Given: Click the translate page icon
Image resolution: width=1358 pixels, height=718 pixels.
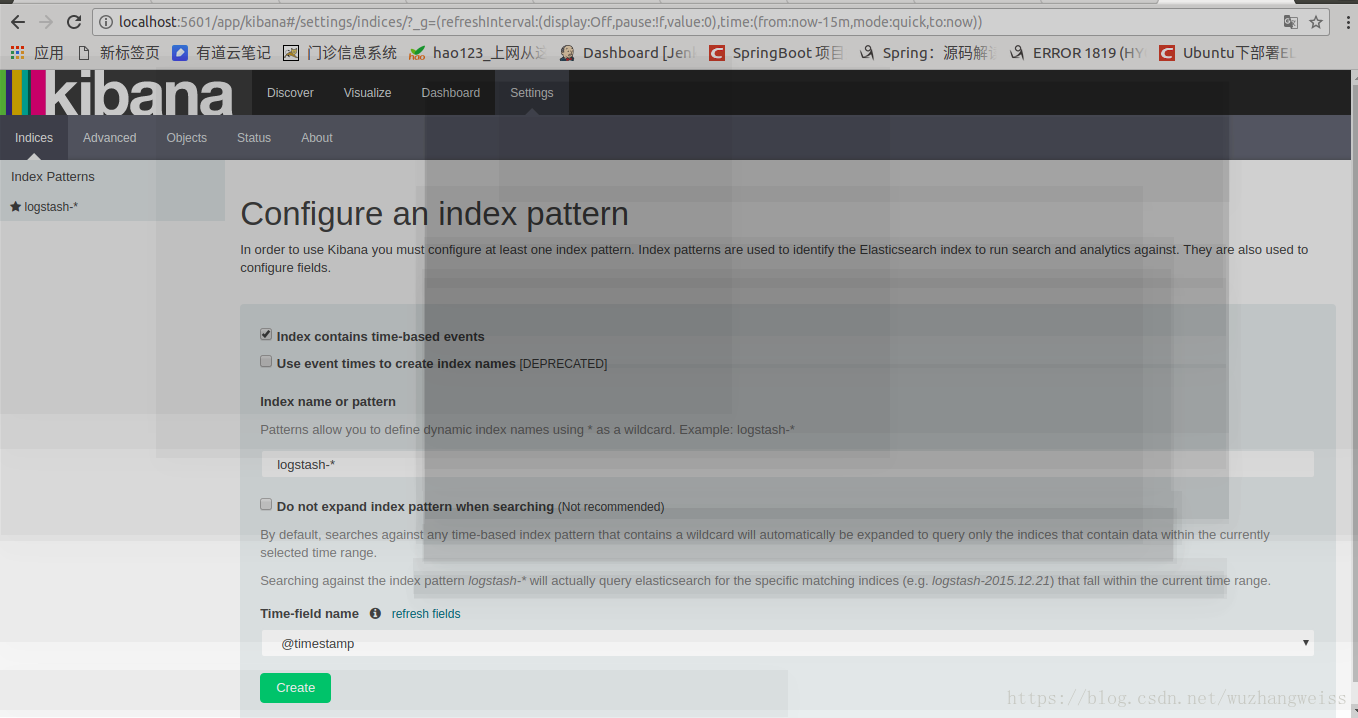Looking at the screenshot, I should click(1291, 22).
